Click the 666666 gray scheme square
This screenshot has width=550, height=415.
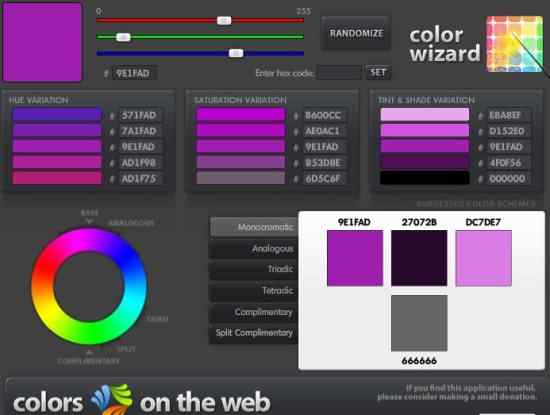tap(419, 323)
